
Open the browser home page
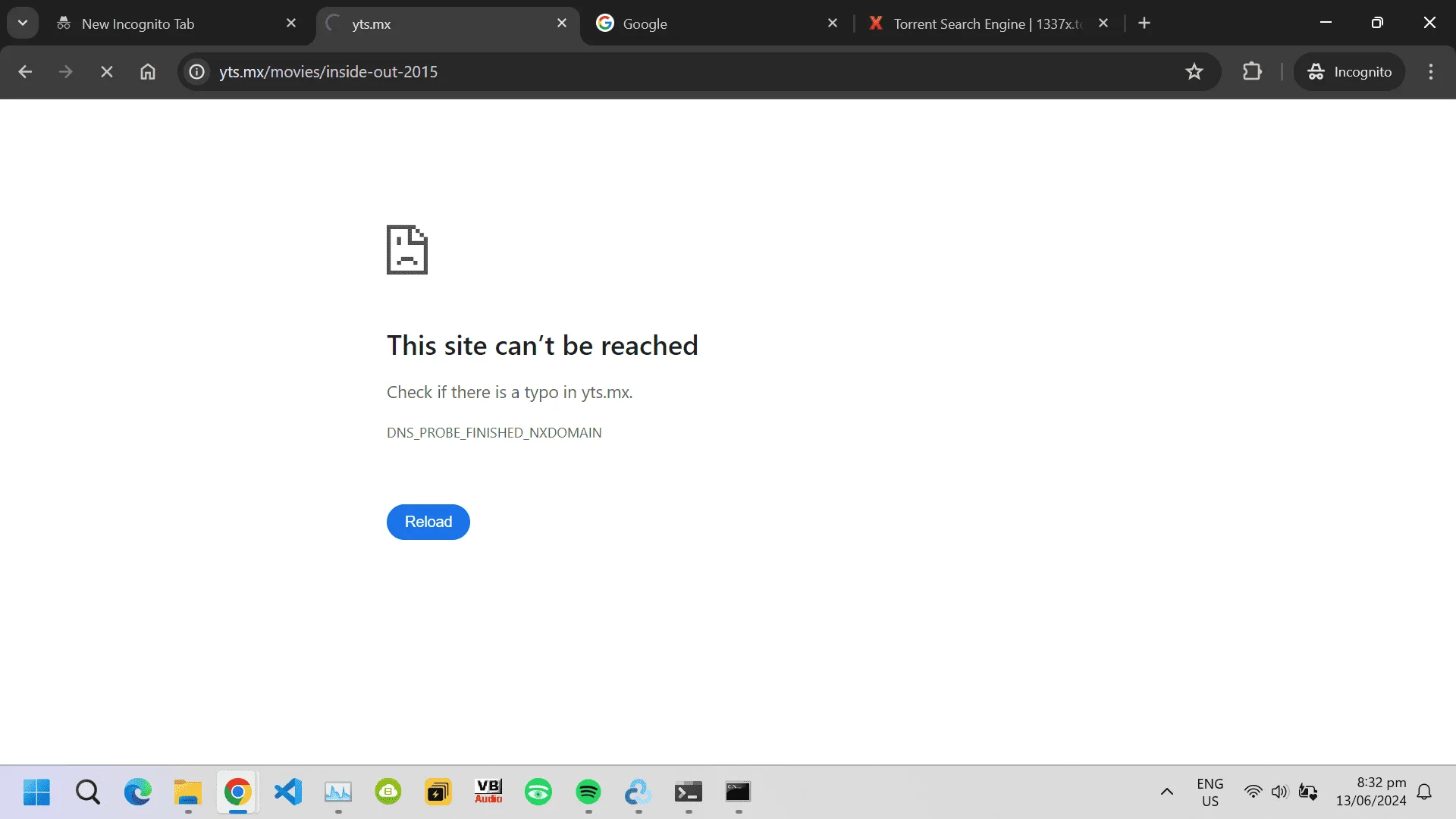pyautogui.click(x=148, y=72)
